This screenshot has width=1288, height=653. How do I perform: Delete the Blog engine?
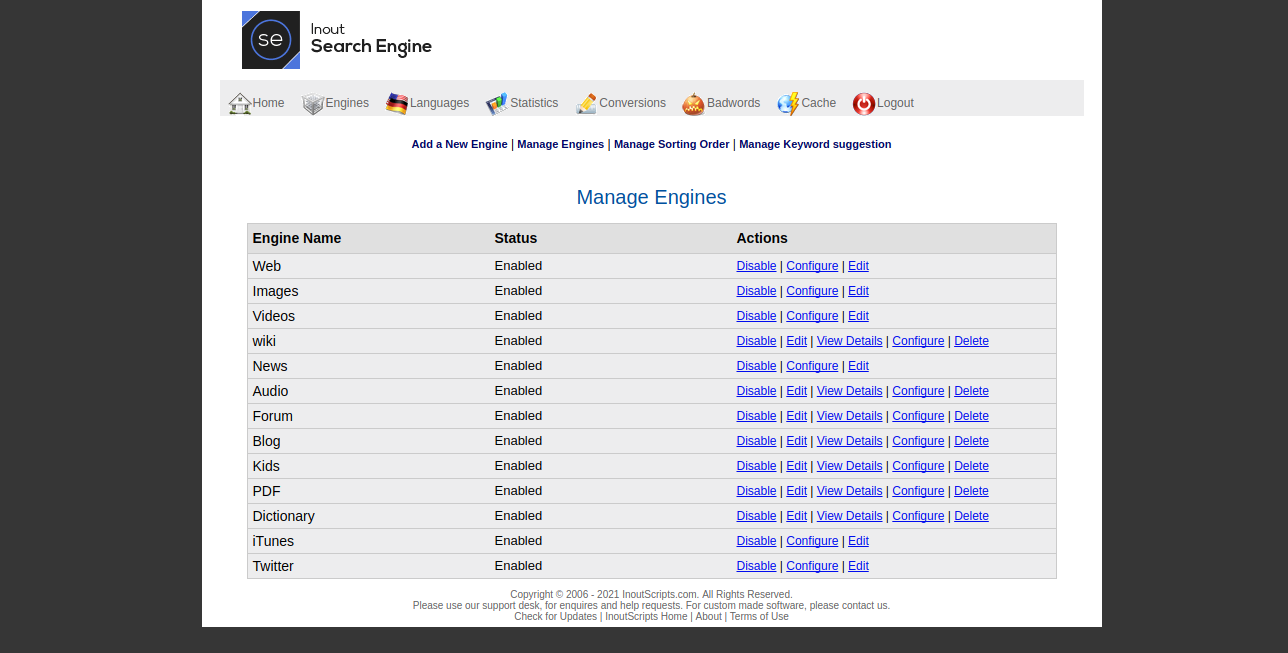(x=971, y=441)
